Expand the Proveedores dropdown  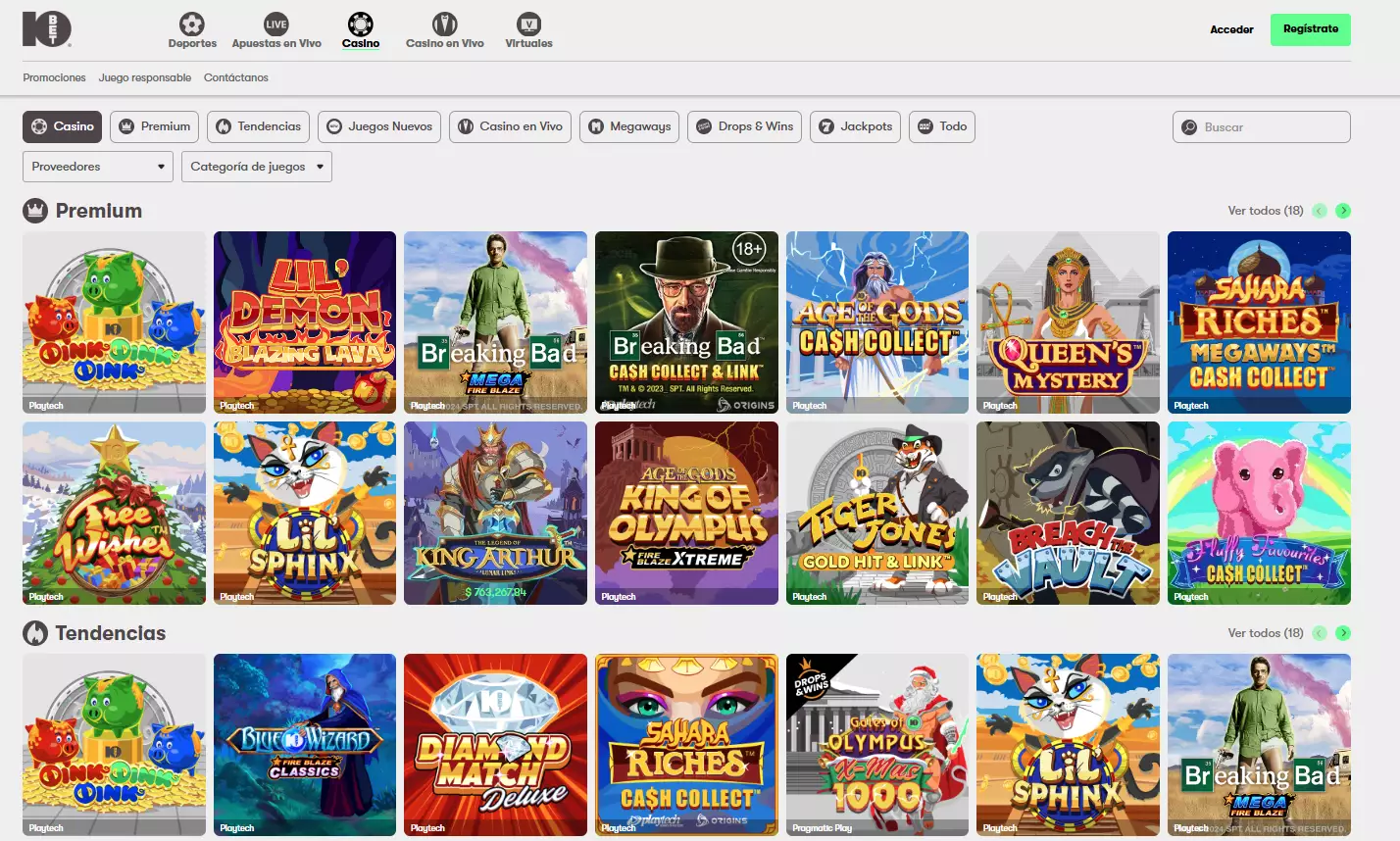click(98, 167)
